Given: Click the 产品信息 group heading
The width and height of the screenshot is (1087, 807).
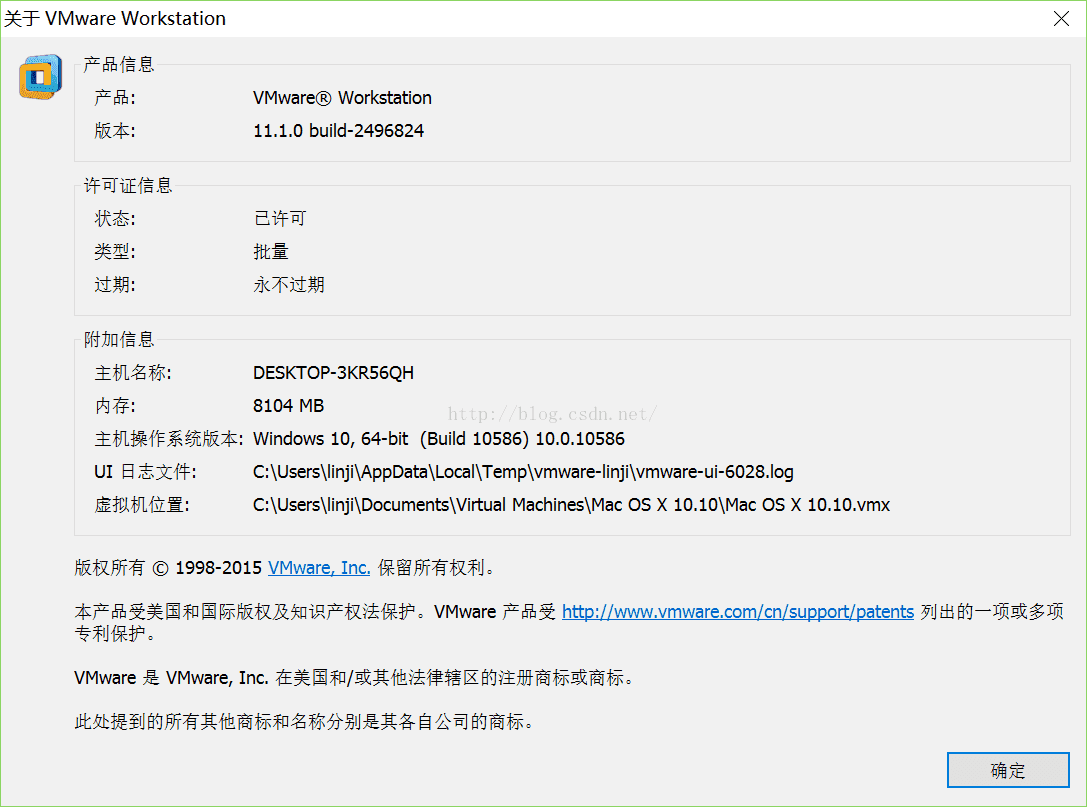Looking at the screenshot, I should click(x=119, y=64).
